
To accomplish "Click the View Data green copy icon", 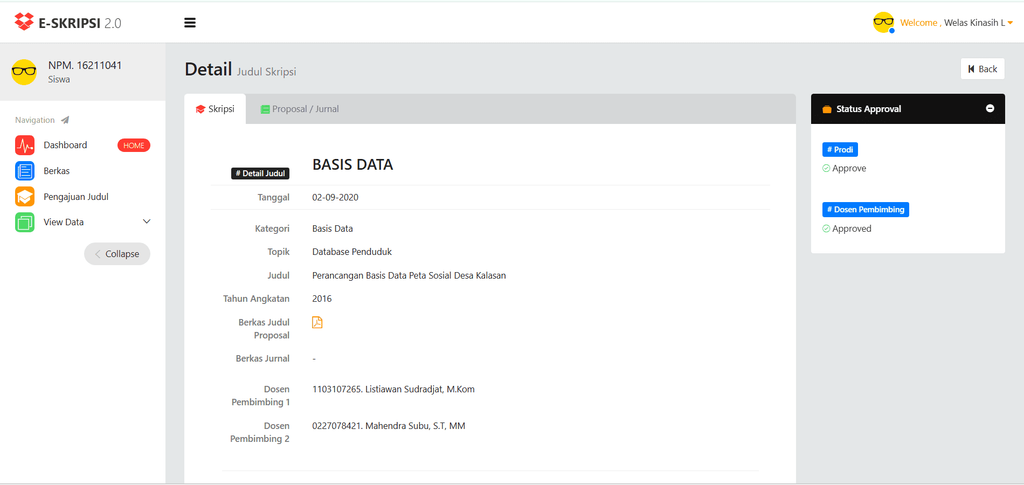I will (x=25, y=222).
